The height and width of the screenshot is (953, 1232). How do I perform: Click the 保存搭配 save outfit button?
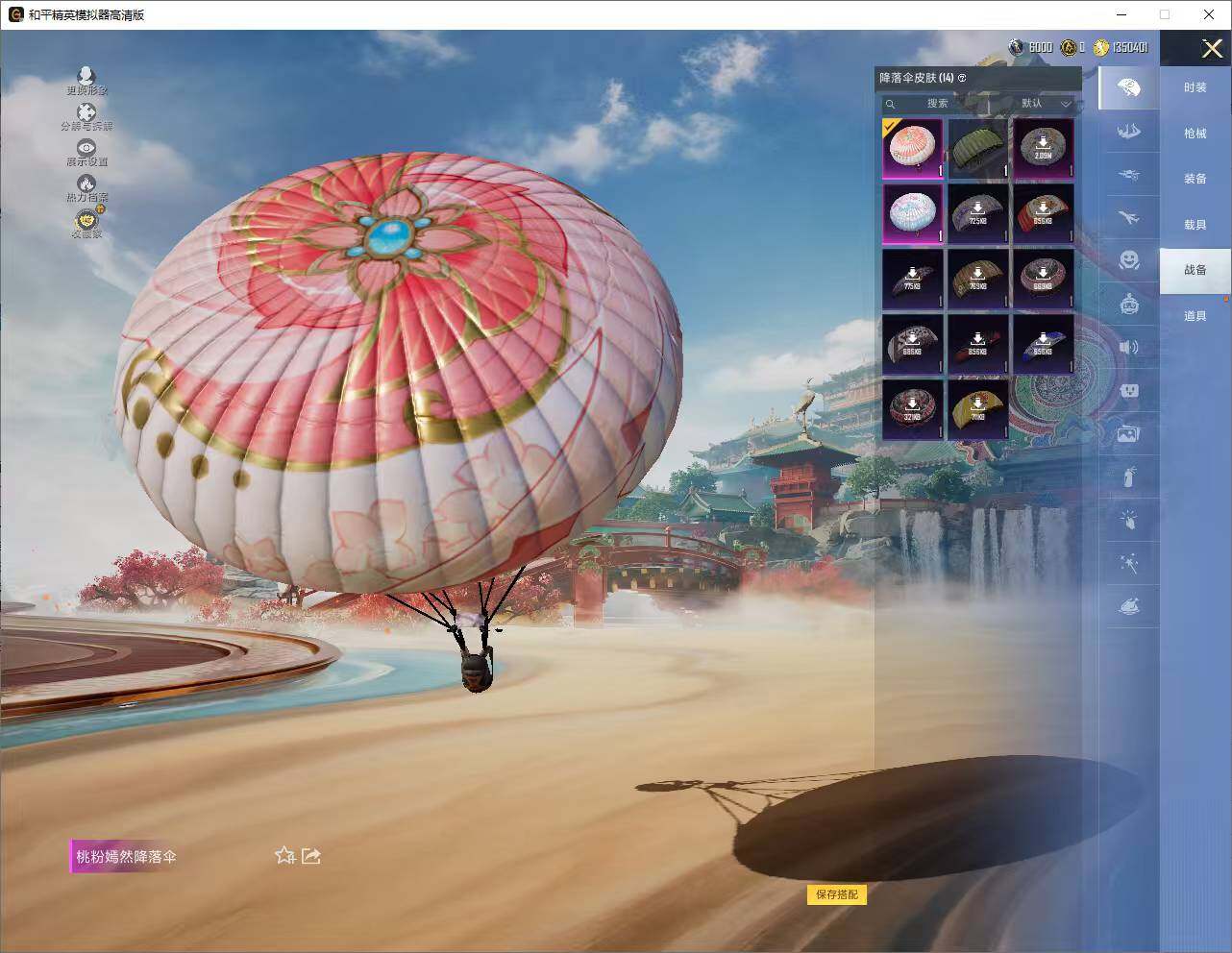point(837,894)
